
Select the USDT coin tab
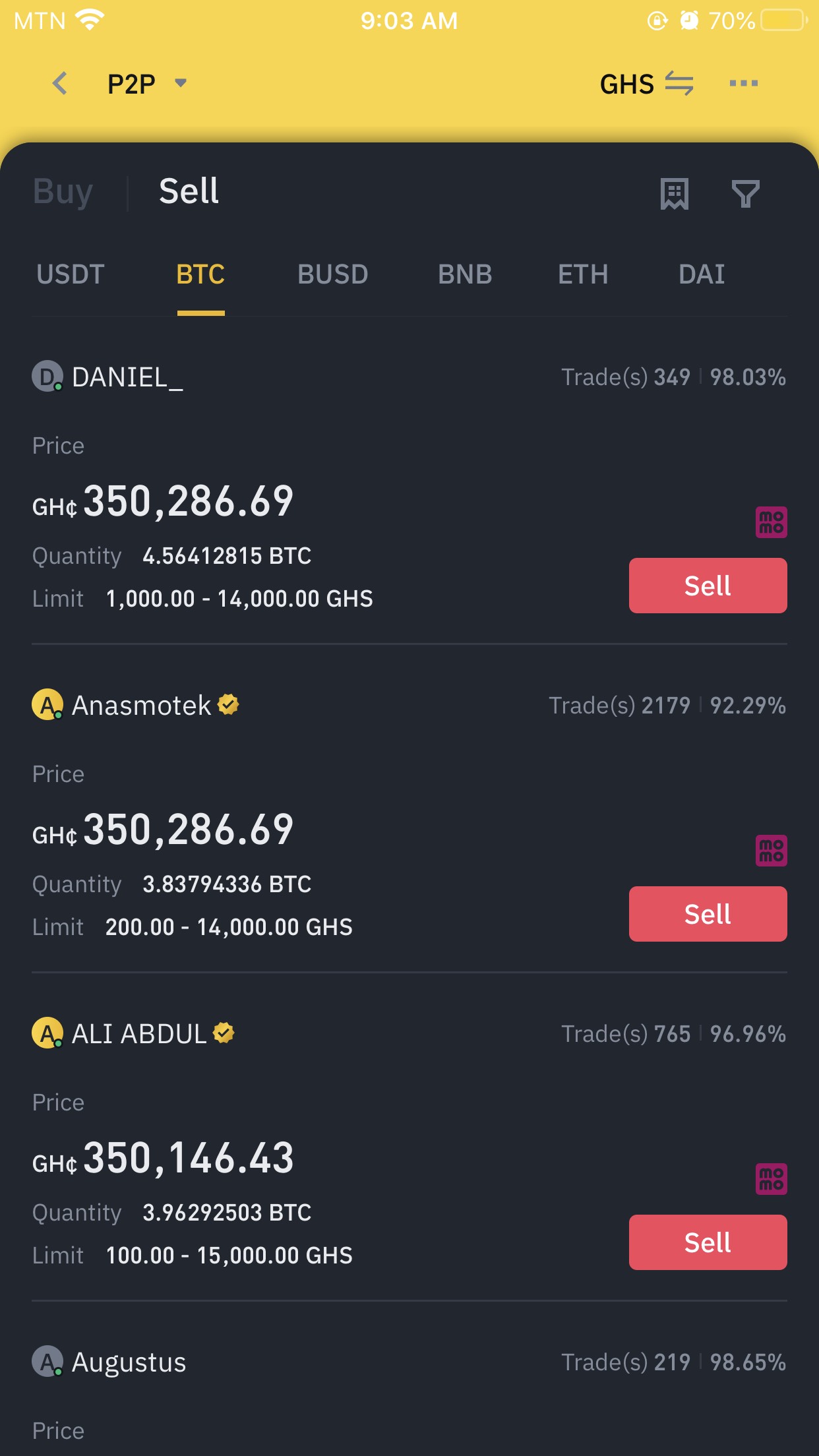pos(71,274)
